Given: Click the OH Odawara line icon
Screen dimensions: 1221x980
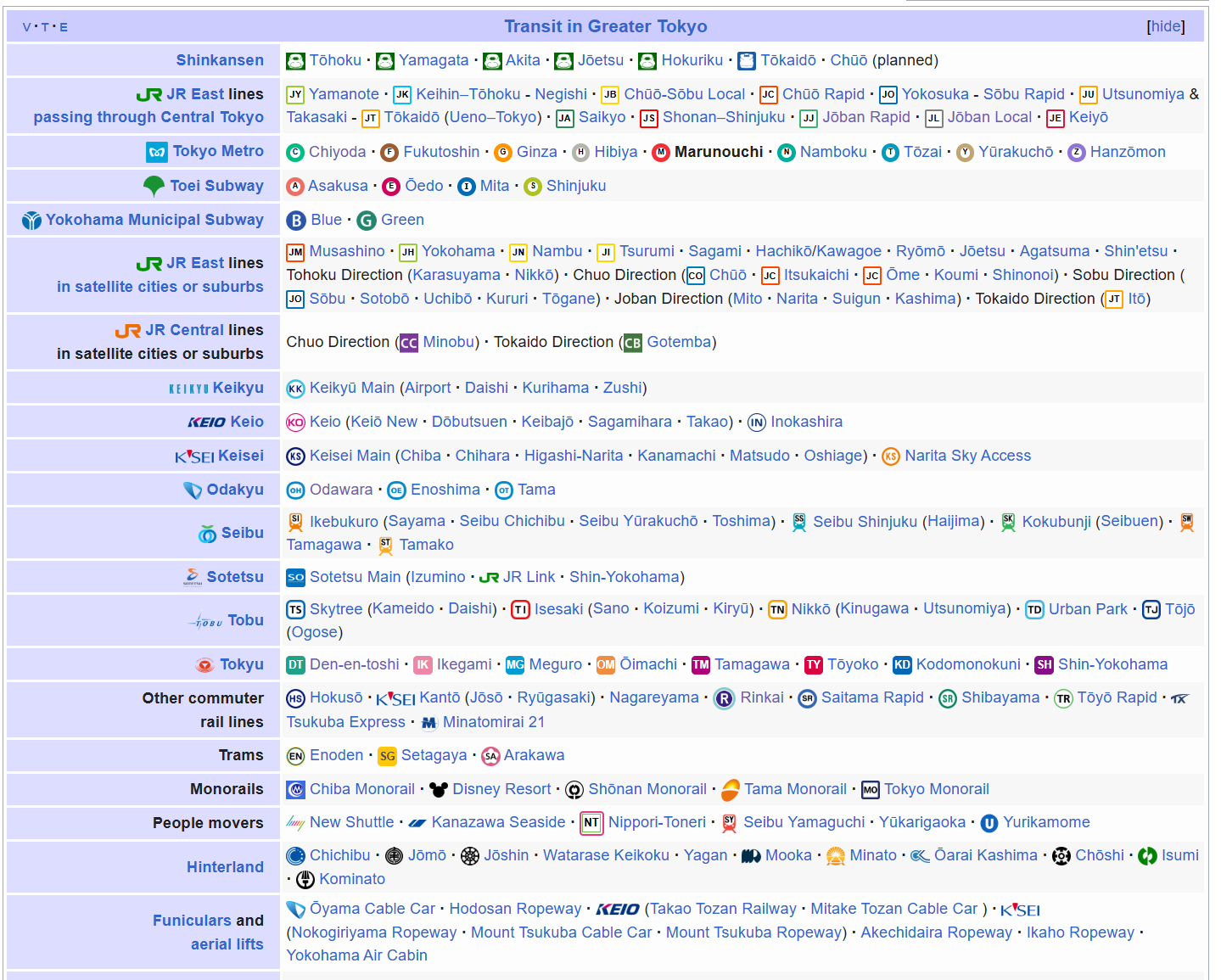Looking at the screenshot, I should pyautogui.click(x=295, y=490).
